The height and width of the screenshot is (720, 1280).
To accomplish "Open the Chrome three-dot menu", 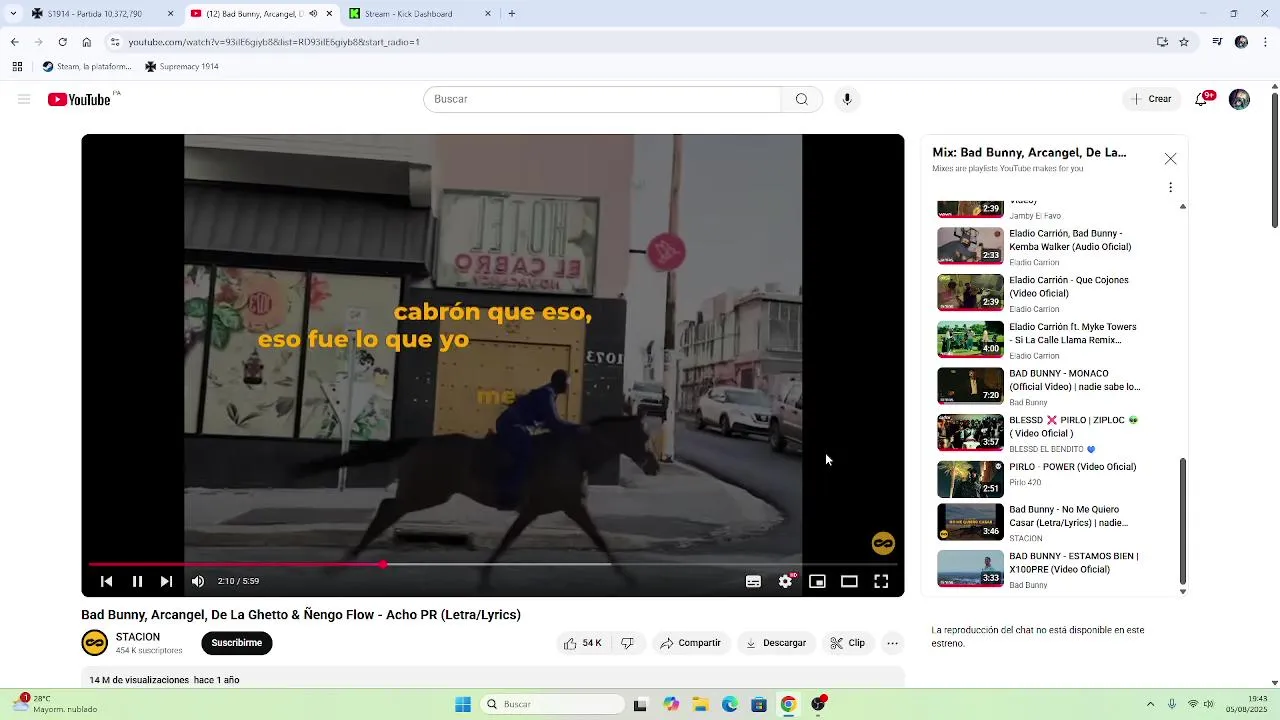I will [1266, 42].
